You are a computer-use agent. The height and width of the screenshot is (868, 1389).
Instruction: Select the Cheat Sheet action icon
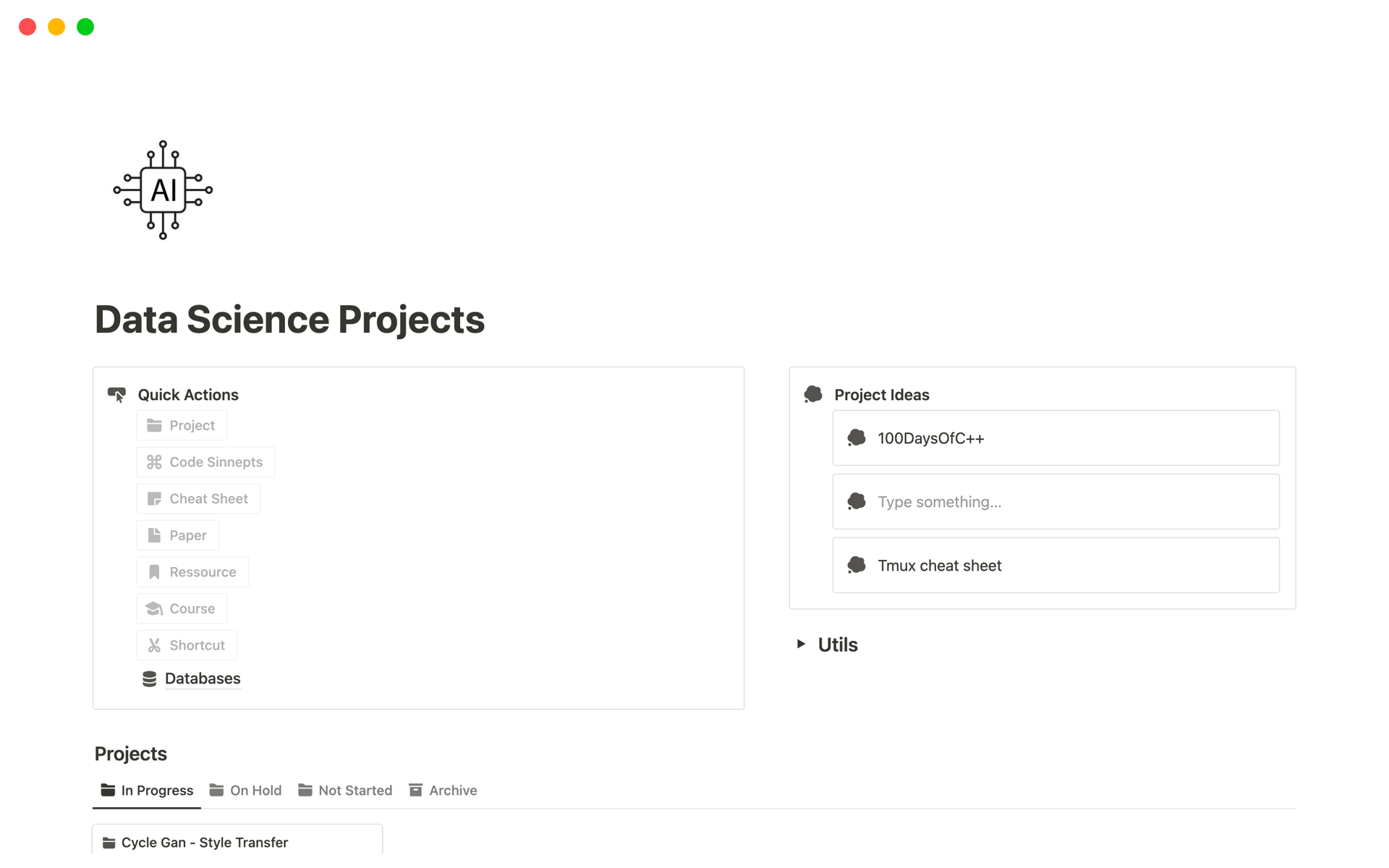(x=154, y=497)
